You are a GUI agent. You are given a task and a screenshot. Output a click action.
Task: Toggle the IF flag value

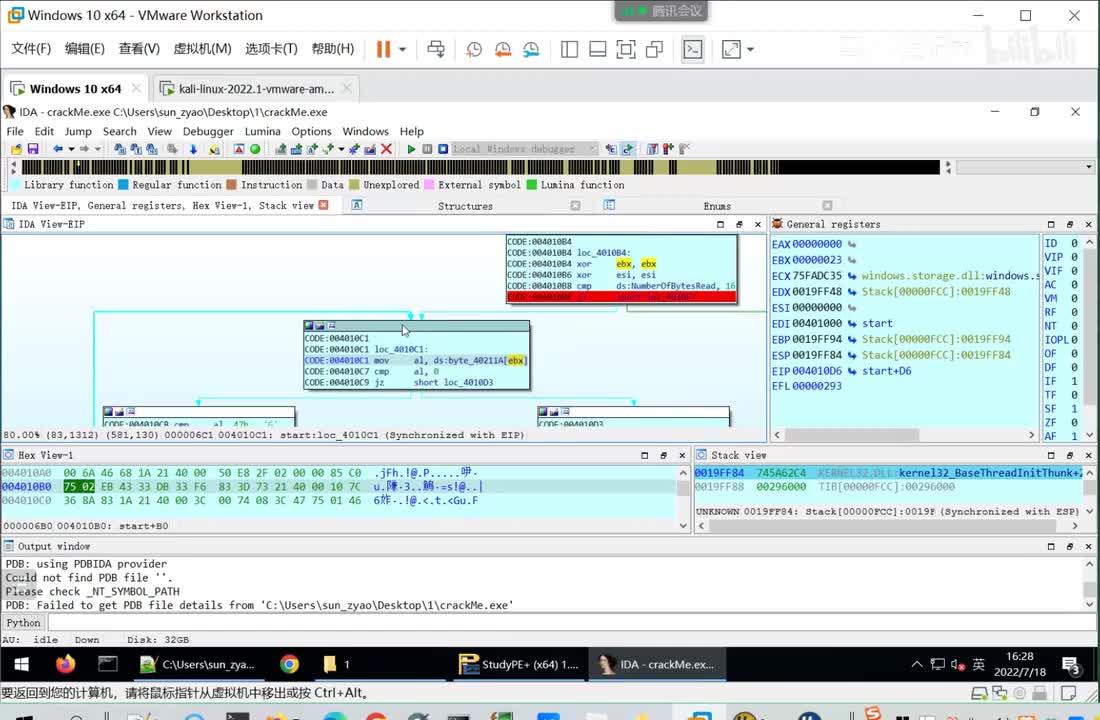pyautogui.click(x=1074, y=381)
